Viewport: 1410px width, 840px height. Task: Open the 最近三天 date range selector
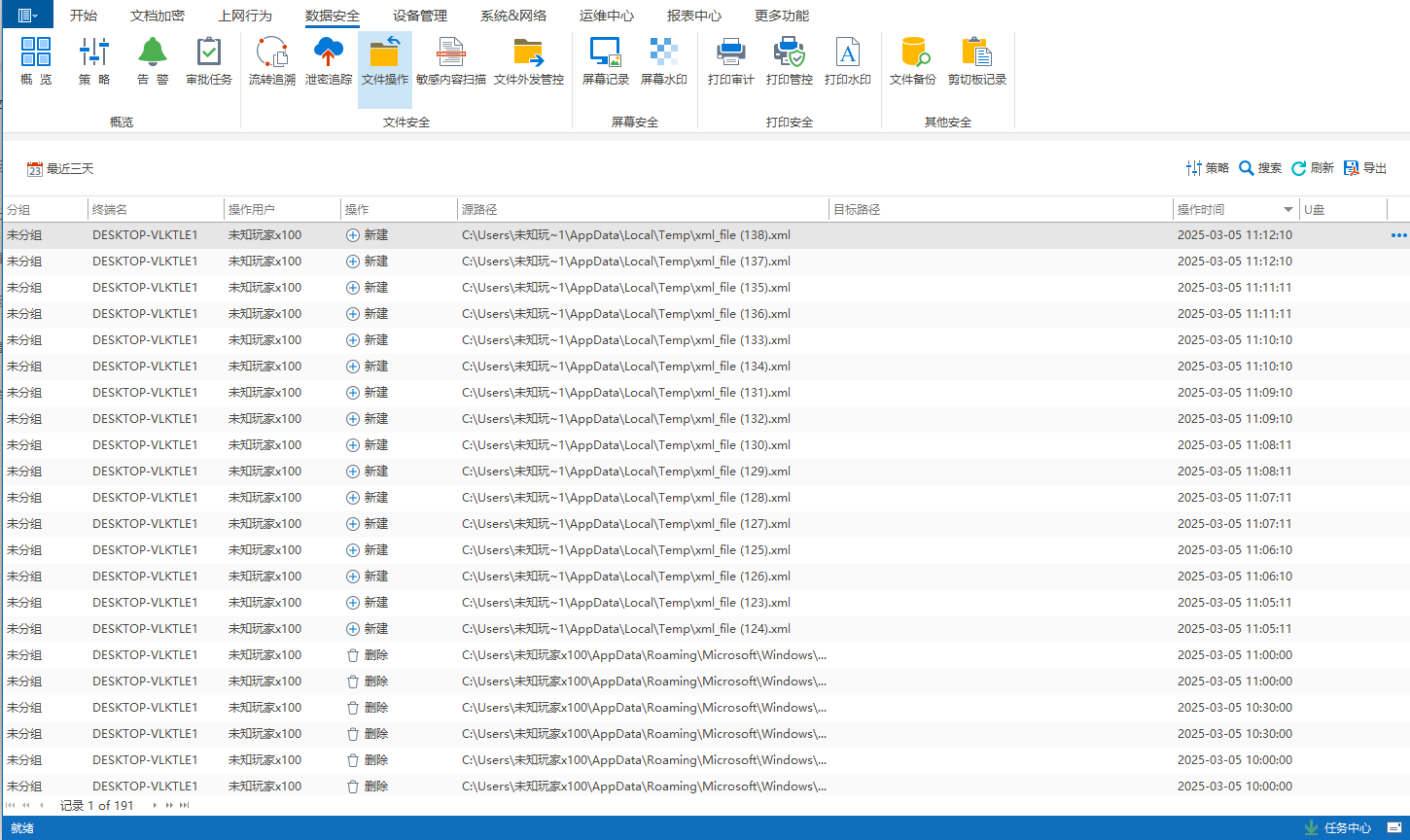pyautogui.click(x=60, y=169)
